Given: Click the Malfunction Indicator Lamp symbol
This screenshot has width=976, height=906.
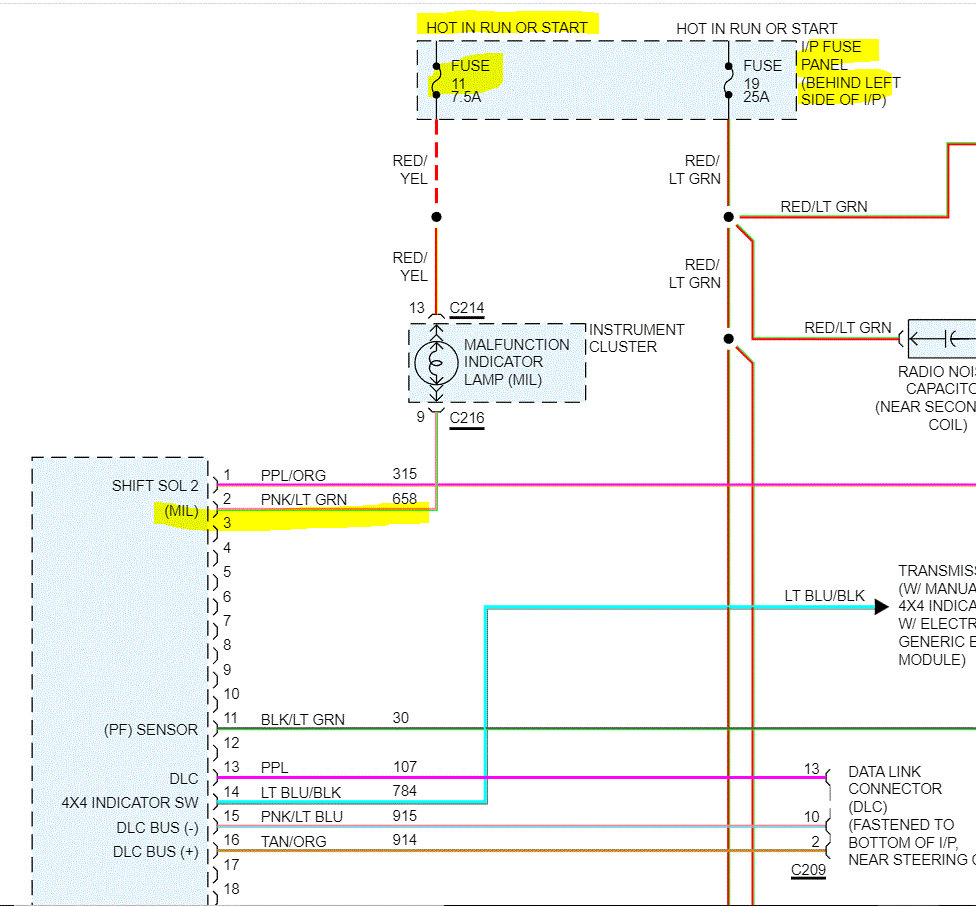Looking at the screenshot, I should [436, 363].
